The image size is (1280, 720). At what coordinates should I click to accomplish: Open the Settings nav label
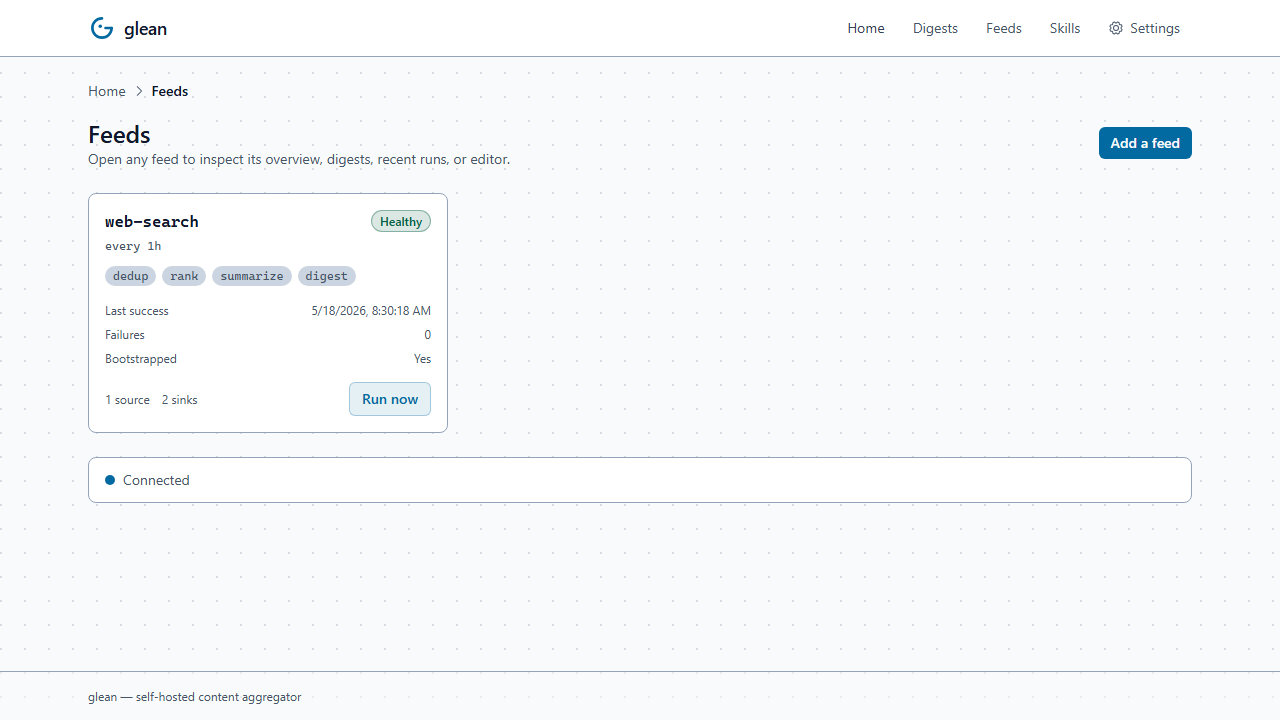coord(1155,28)
